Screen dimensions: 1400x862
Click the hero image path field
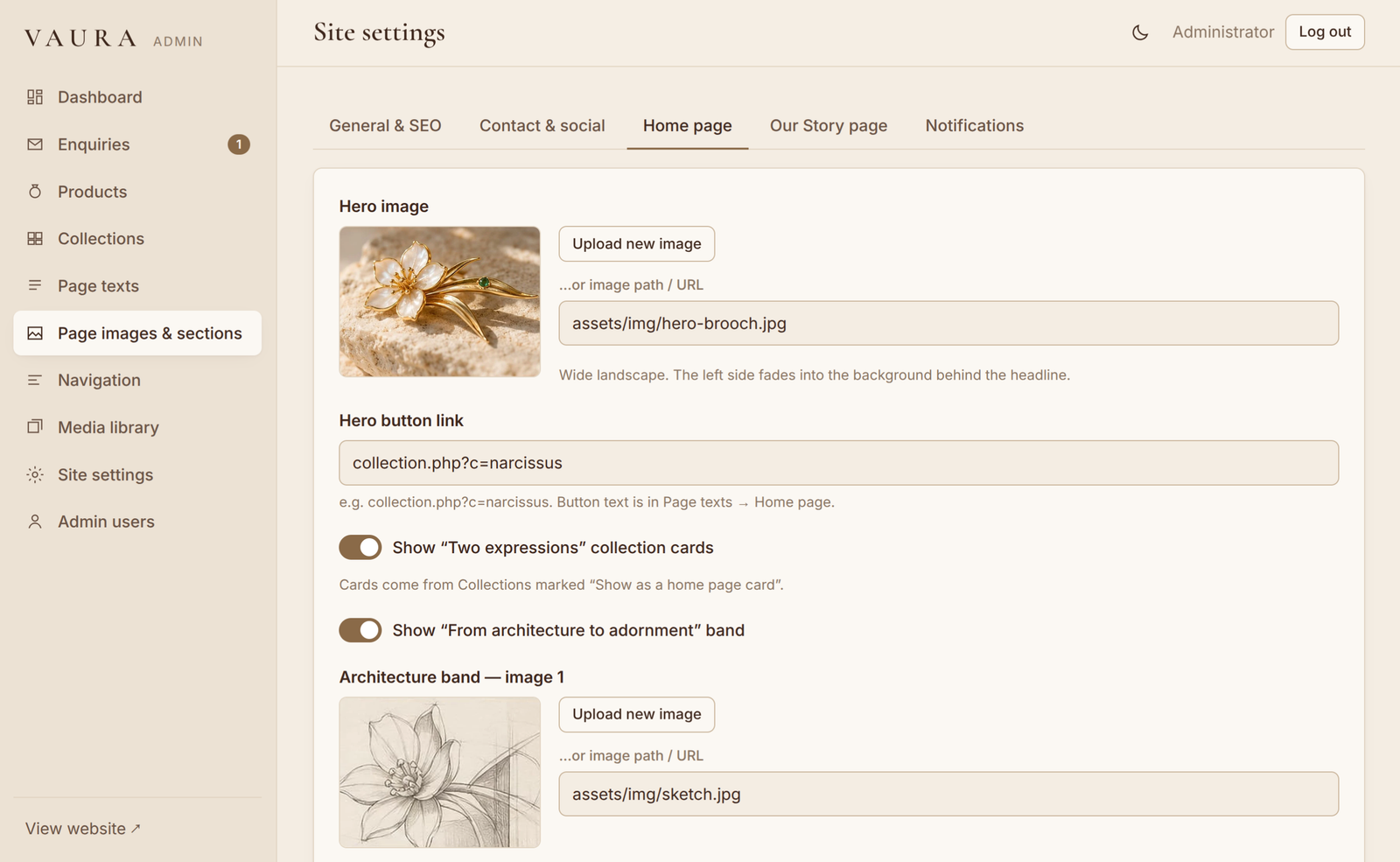(948, 324)
